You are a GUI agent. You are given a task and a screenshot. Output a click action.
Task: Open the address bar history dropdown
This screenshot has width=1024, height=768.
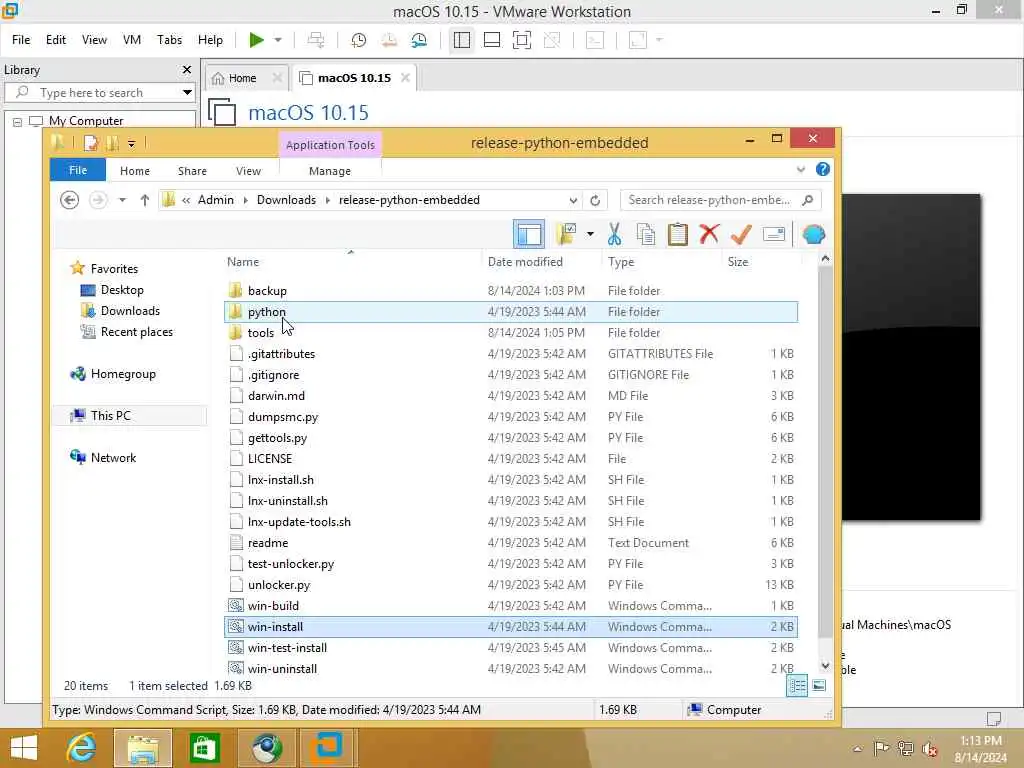tap(573, 200)
